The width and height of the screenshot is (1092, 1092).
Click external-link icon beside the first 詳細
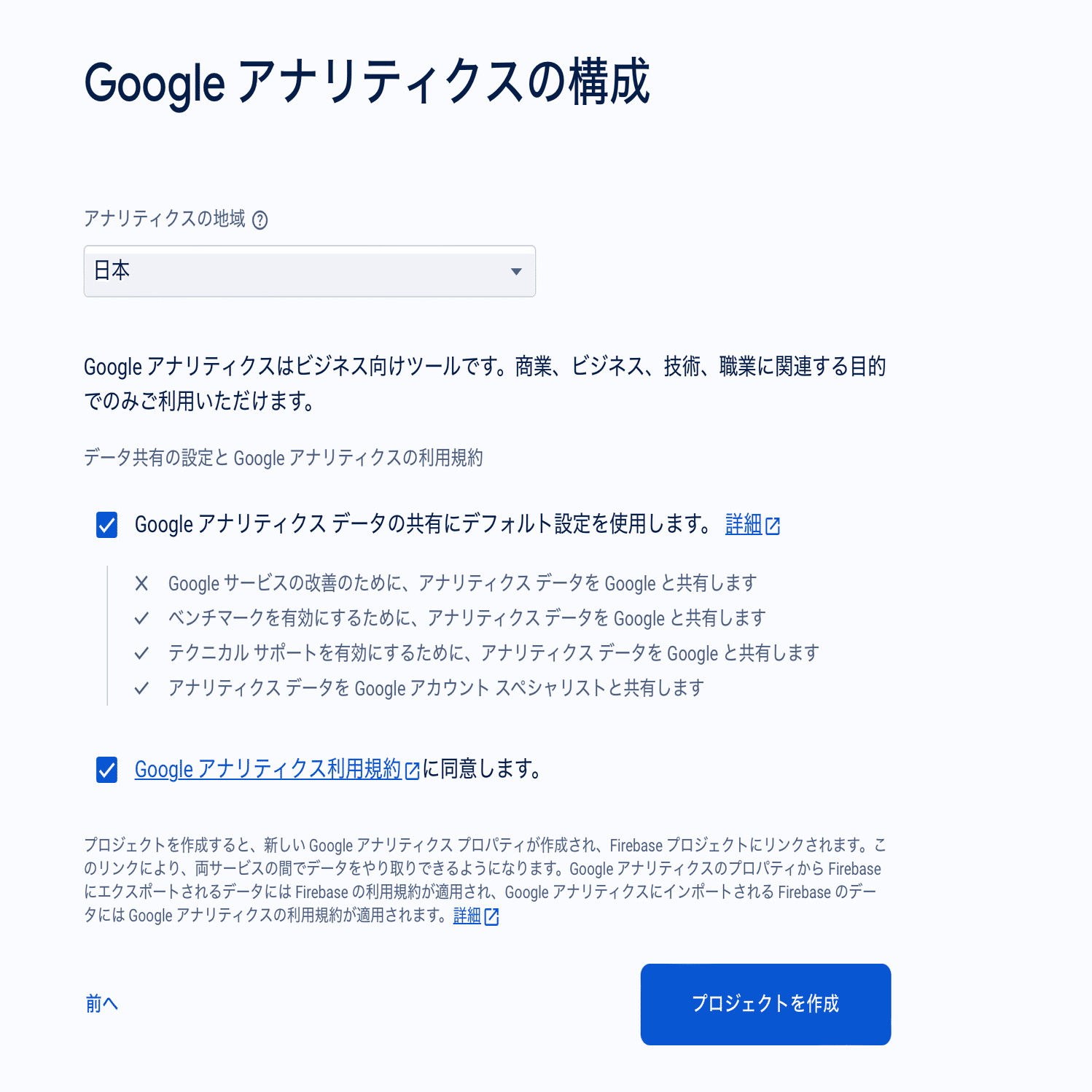click(x=773, y=526)
